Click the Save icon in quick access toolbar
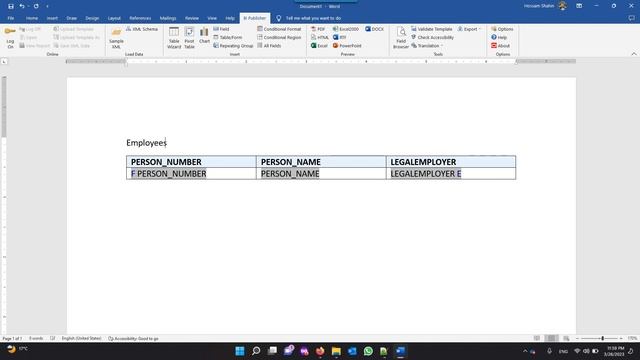Screen dimensions: 640x360 tap(11, 6)
